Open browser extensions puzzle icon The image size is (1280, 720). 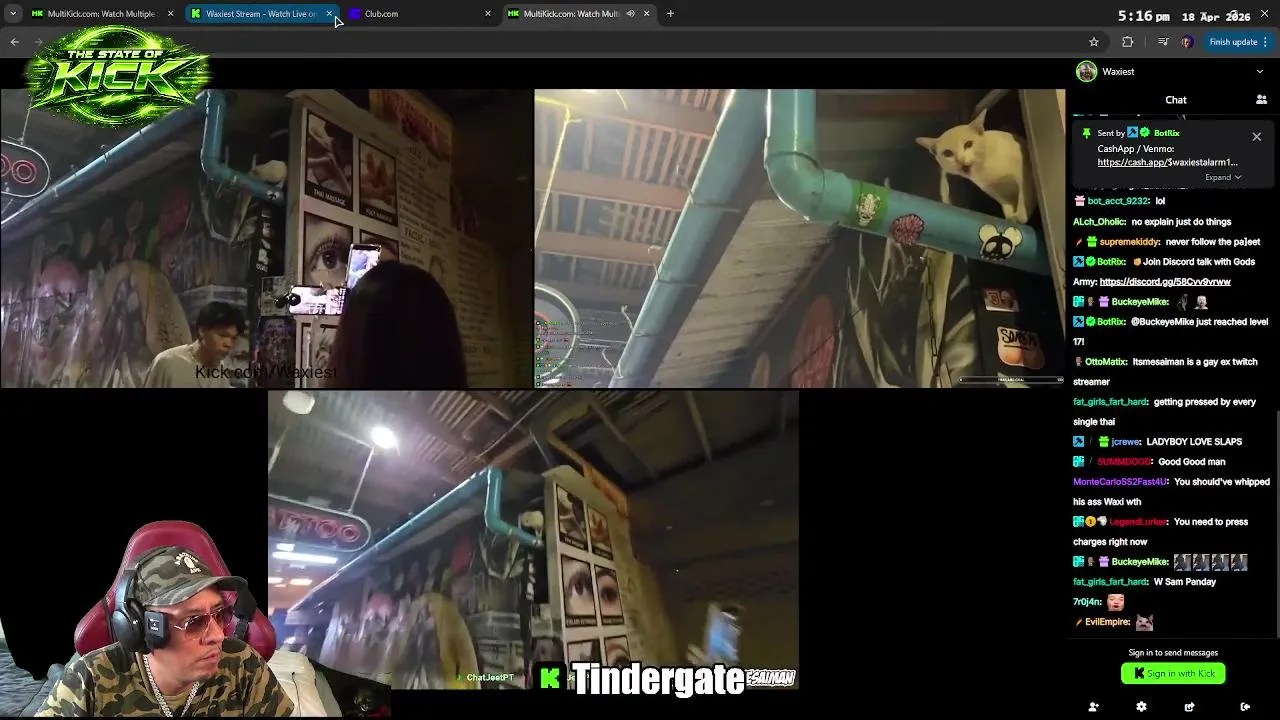[x=1128, y=42]
